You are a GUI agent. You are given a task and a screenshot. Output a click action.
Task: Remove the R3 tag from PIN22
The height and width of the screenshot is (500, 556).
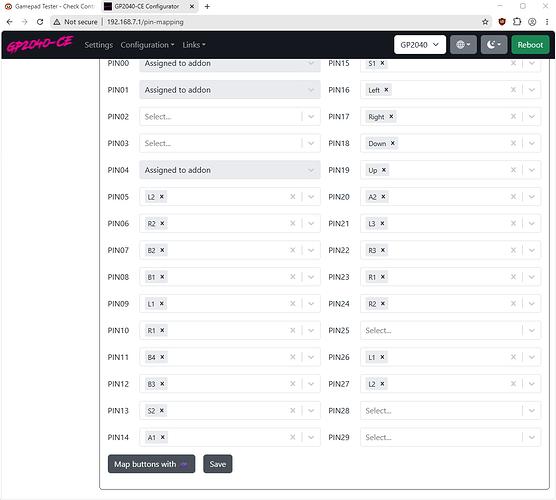tap(383, 250)
